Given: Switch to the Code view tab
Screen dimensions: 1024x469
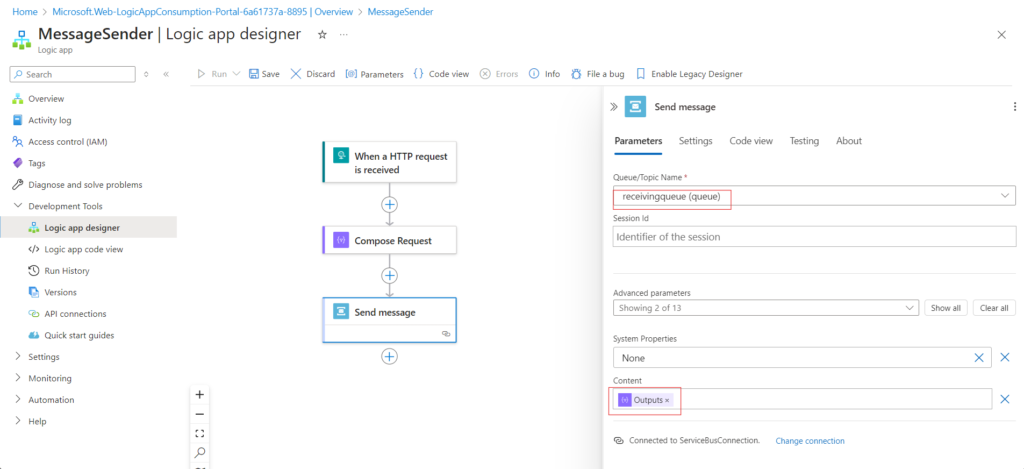Looking at the screenshot, I should [751, 140].
